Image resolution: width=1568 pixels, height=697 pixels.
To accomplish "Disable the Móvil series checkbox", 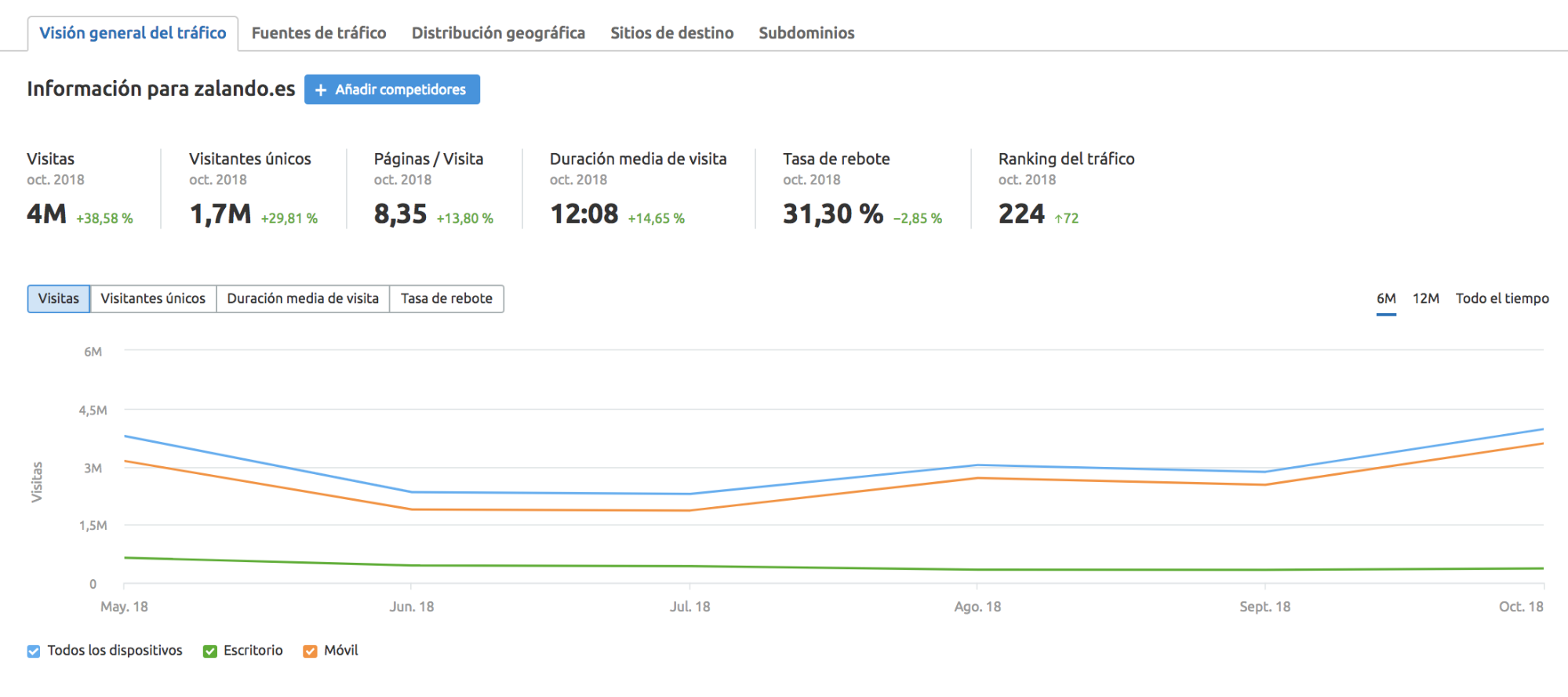I will (310, 651).
